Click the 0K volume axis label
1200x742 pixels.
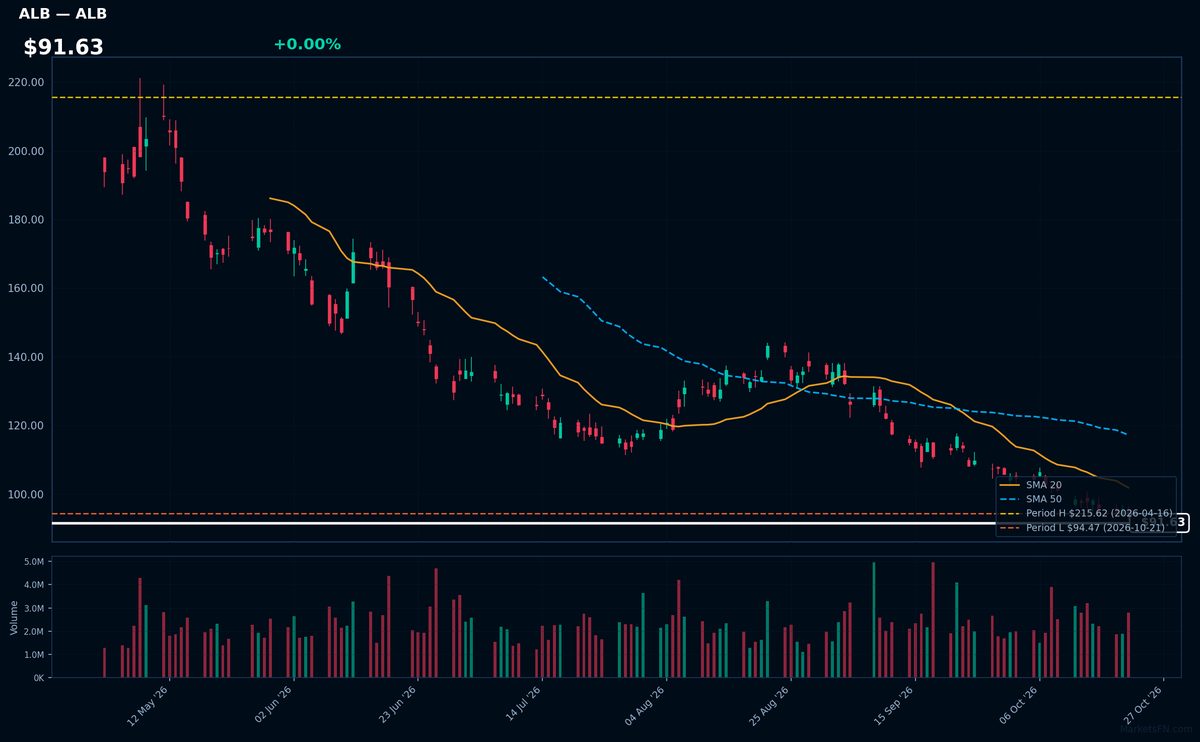(x=39, y=678)
